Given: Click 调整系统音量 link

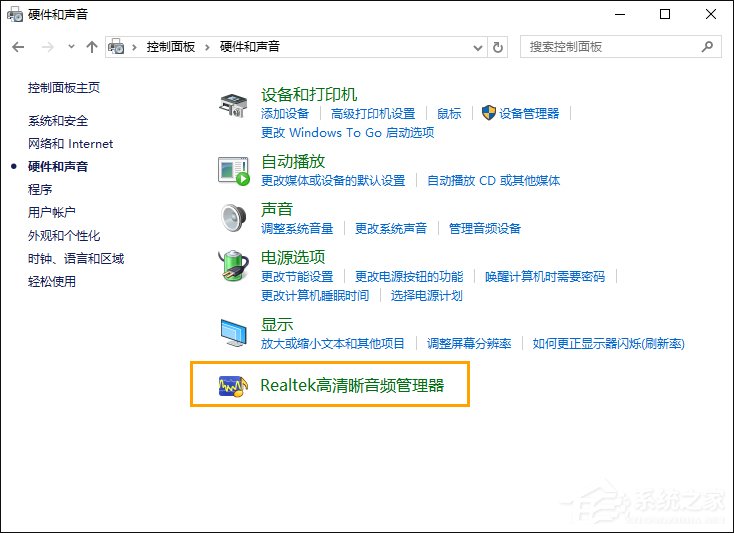Looking at the screenshot, I should coord(297,228).
